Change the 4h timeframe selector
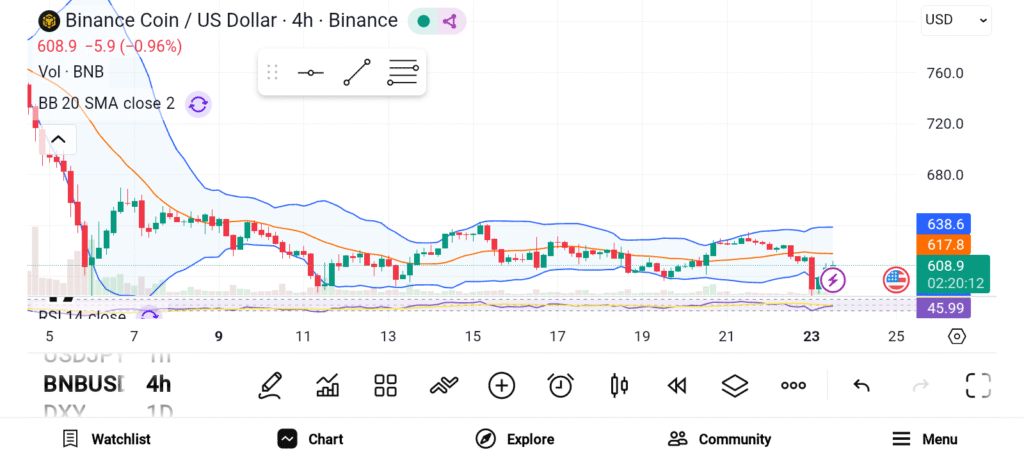1024x461 pixels. 158,384
